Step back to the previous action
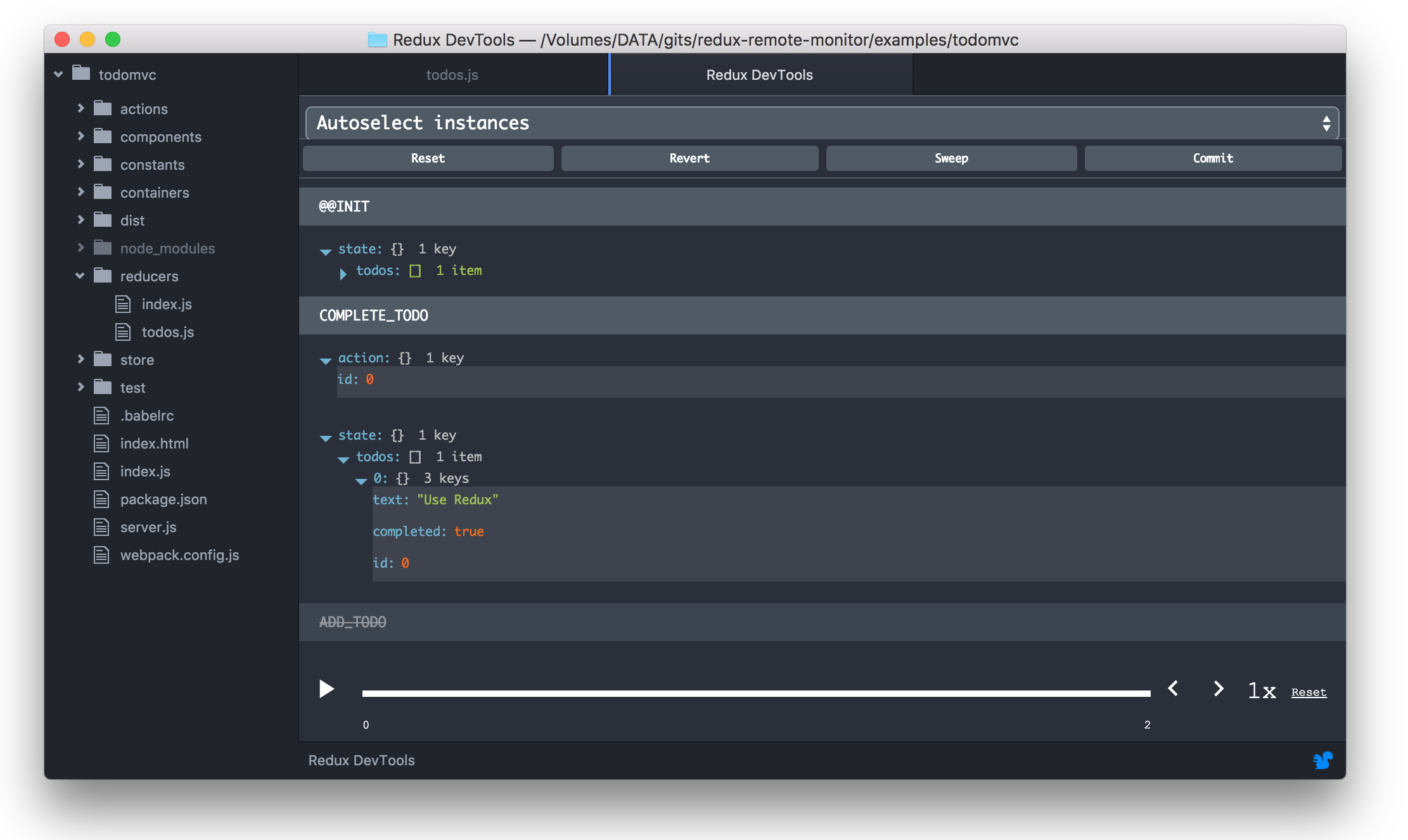The height and width of the screenshot is (840, 1408). [x=1173, y=689]
